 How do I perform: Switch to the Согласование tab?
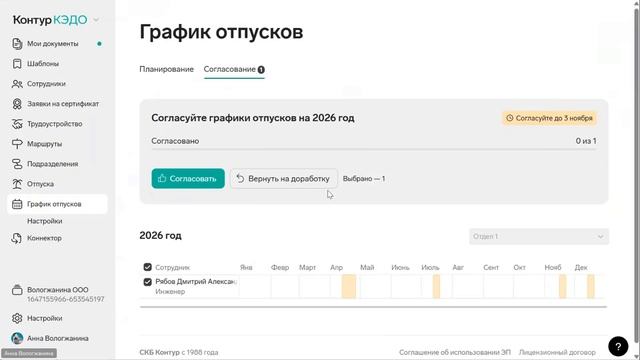click(x=234, y=69)
